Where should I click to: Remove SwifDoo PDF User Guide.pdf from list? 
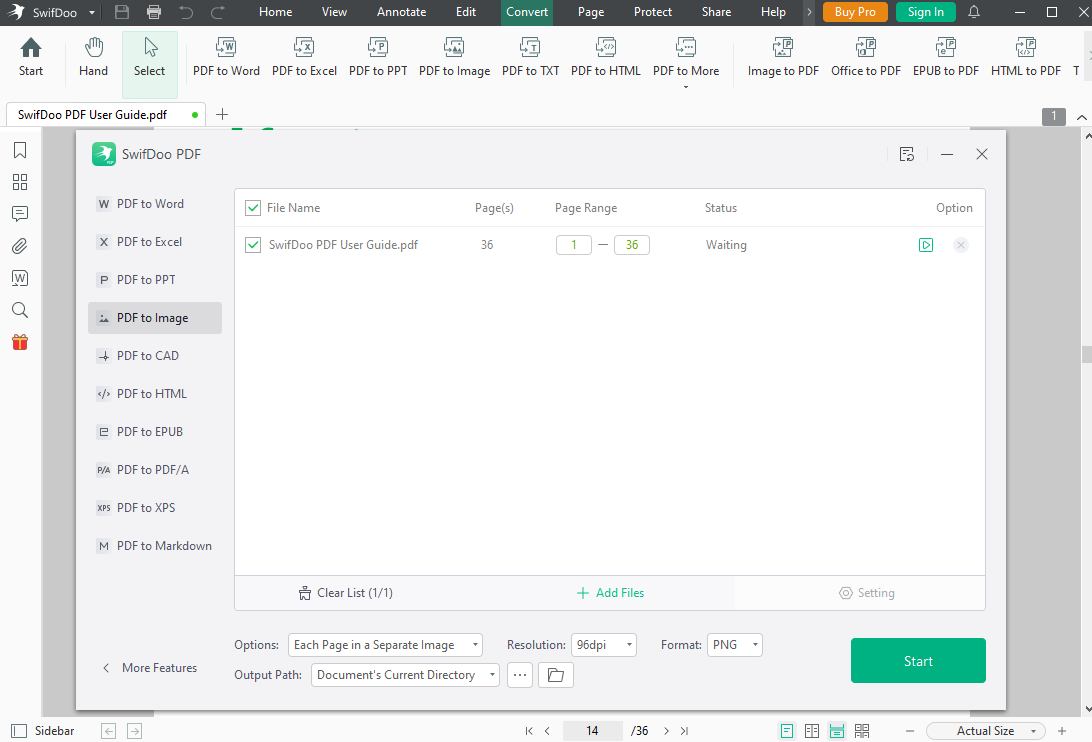(960, 245)
